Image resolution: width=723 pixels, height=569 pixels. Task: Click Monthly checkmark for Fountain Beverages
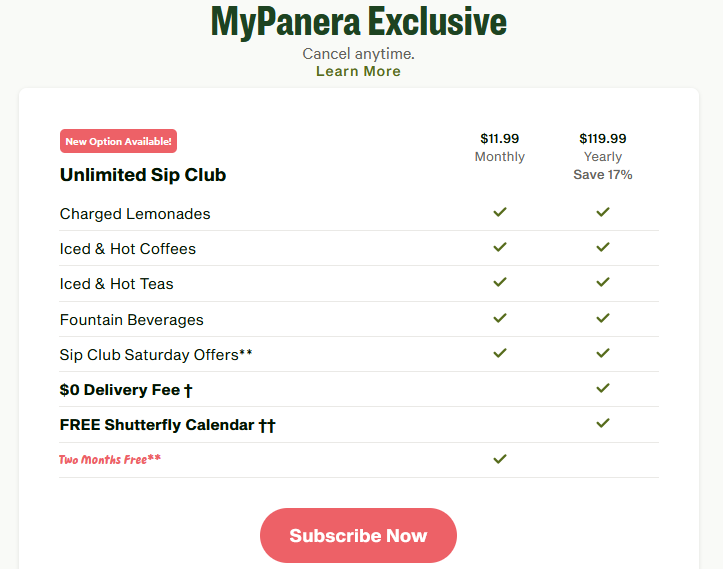pos(500,318)
